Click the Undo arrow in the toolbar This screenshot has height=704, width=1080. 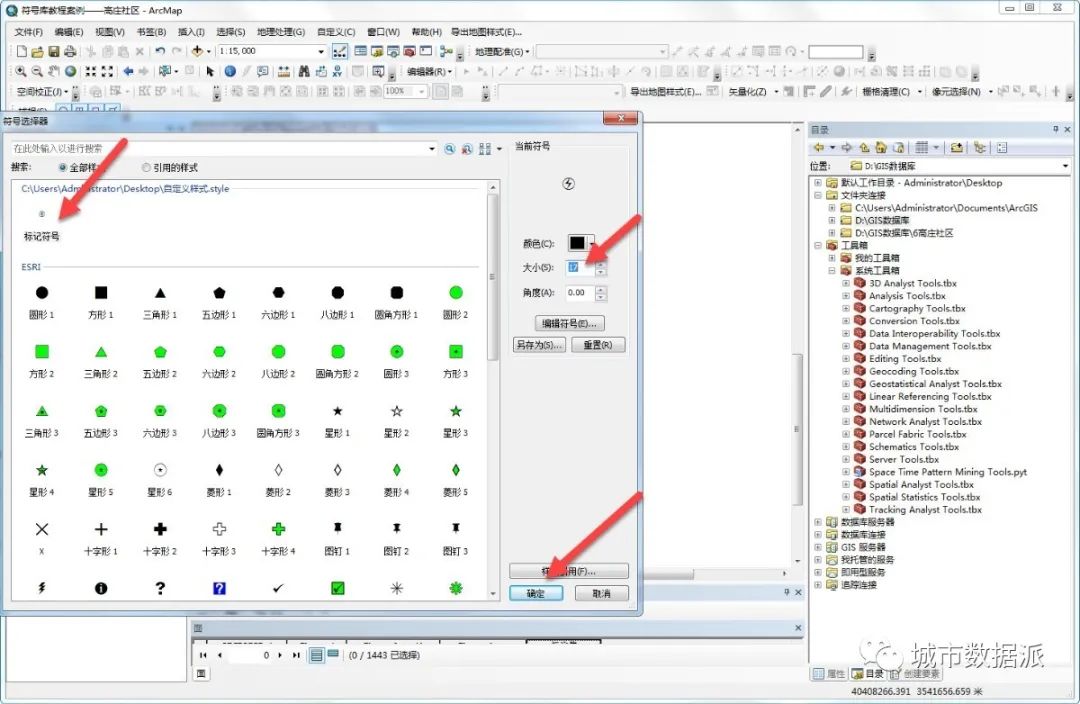point(160,51)
